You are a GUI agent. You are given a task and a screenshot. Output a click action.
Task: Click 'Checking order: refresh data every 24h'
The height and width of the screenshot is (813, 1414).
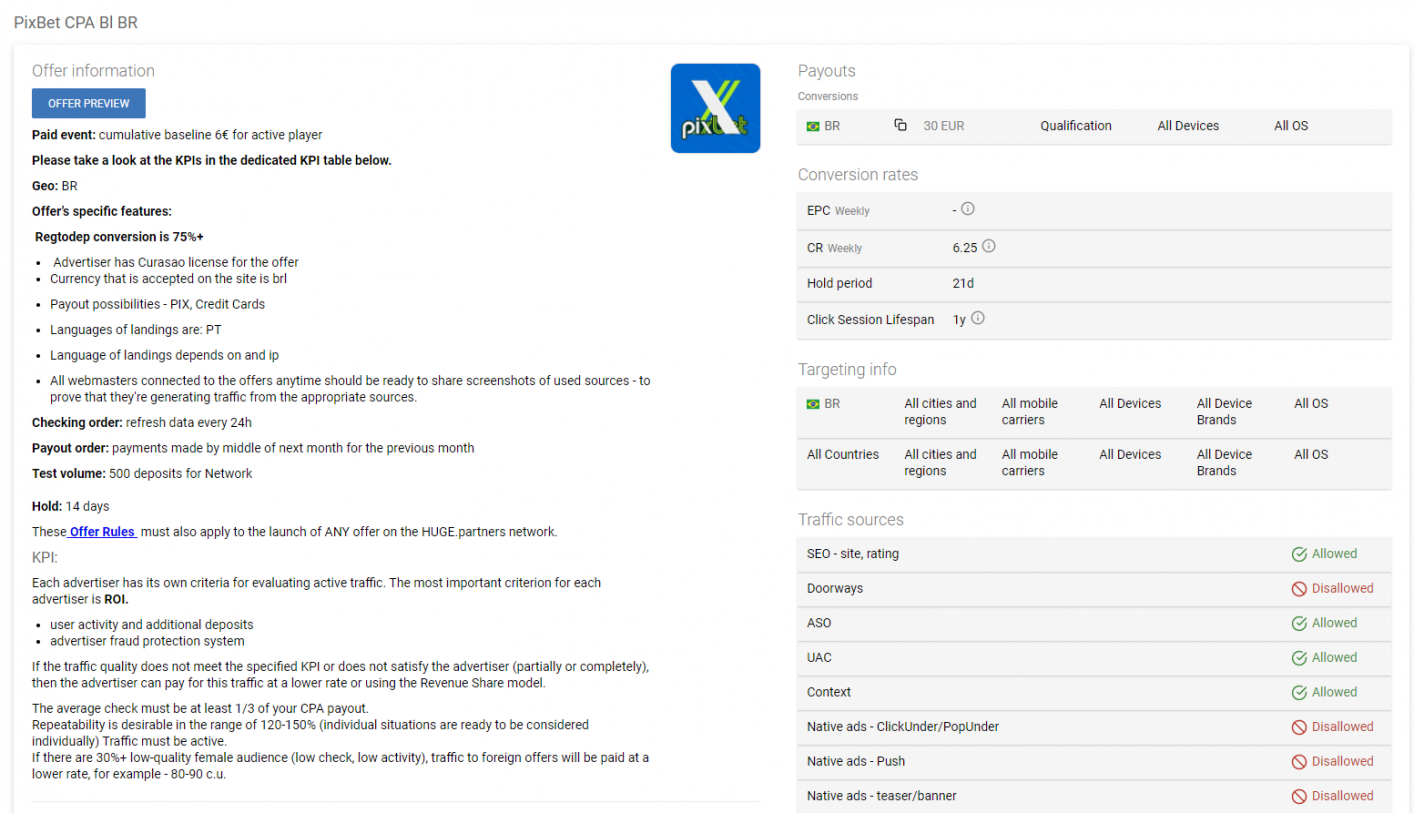click(x=142, y=422)
